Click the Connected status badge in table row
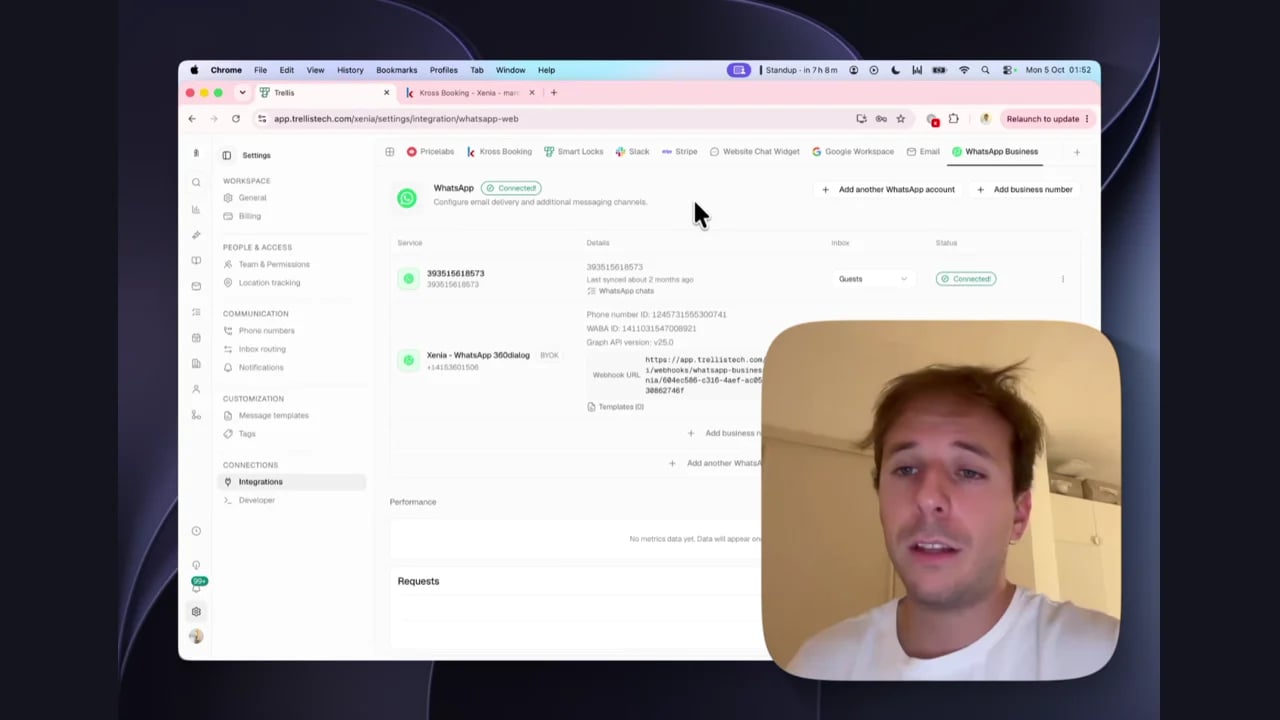 click(x=966, y=279)
